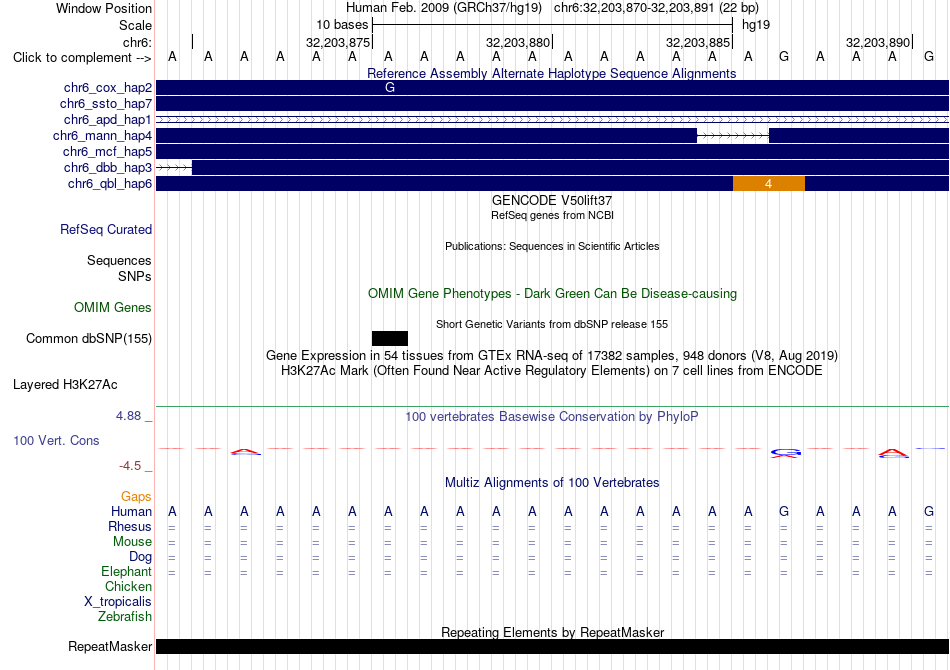This screenshot has width=950, height=670.
Task: Click the RepeatMasker track label
Action: coord(110,647)
